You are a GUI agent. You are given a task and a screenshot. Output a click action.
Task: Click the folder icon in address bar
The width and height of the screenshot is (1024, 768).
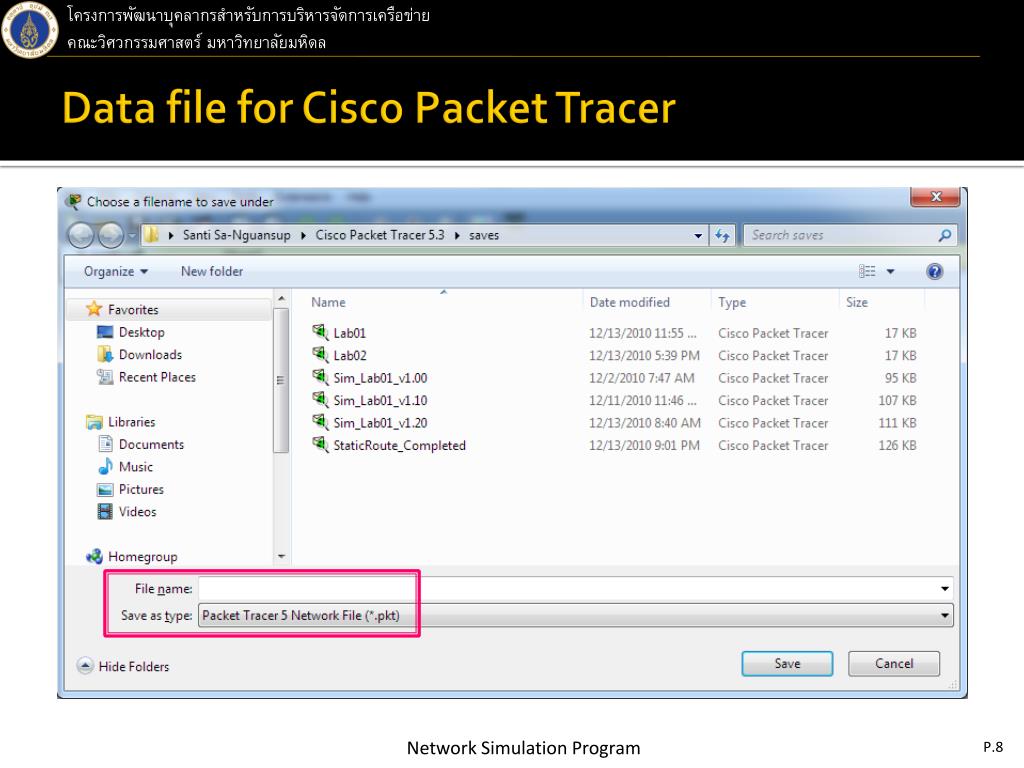[x=151, y=235]
